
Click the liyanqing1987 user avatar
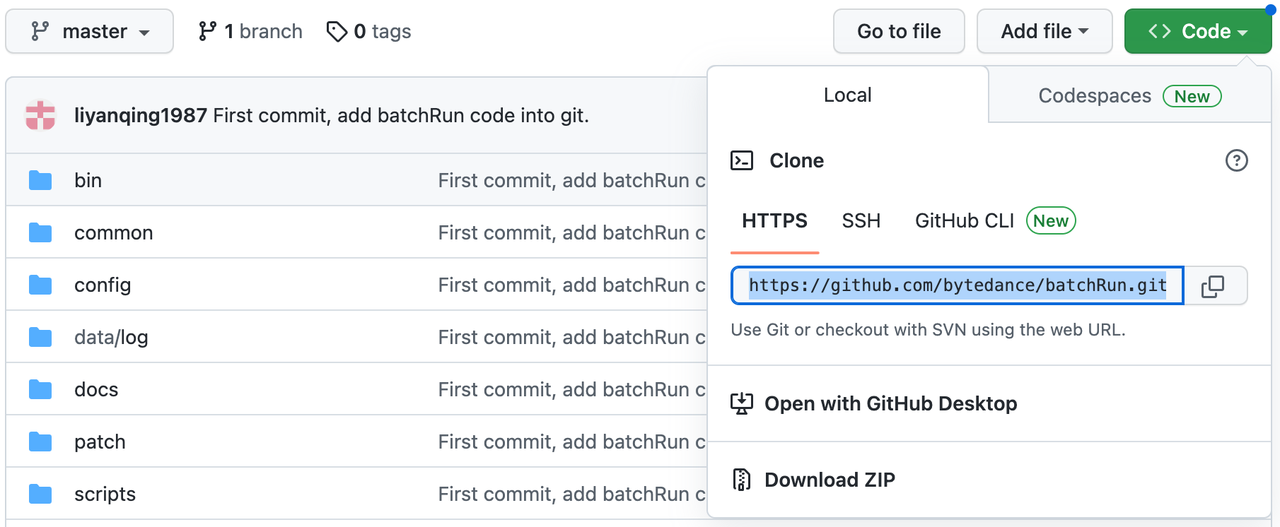pyautogui.click(x=41, y=115)
